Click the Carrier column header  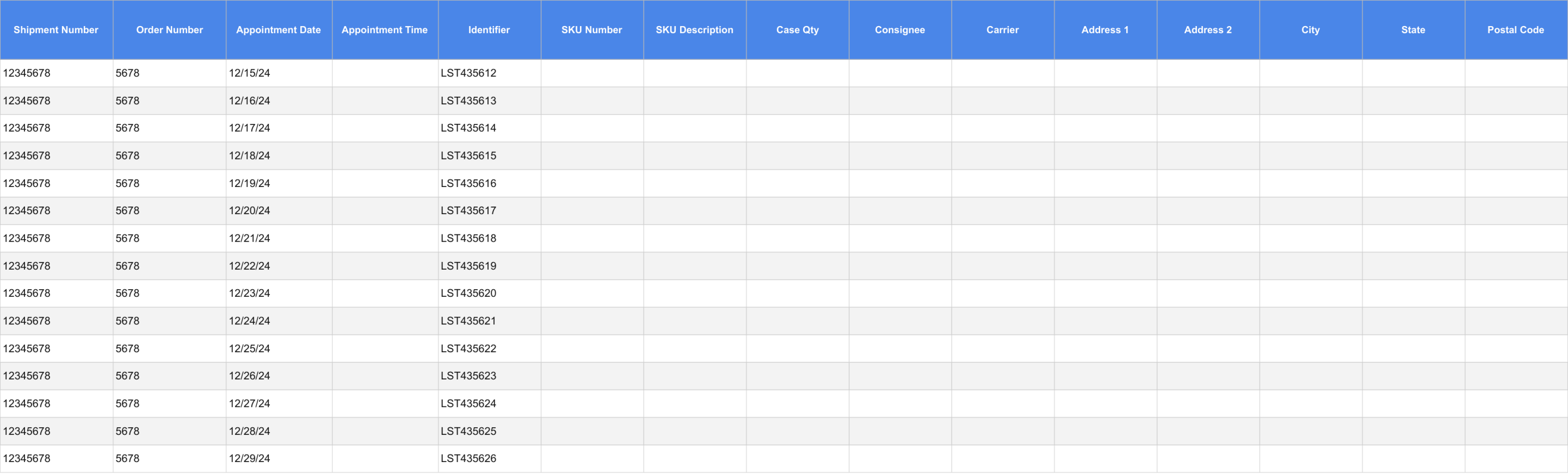pos(1003,29)
